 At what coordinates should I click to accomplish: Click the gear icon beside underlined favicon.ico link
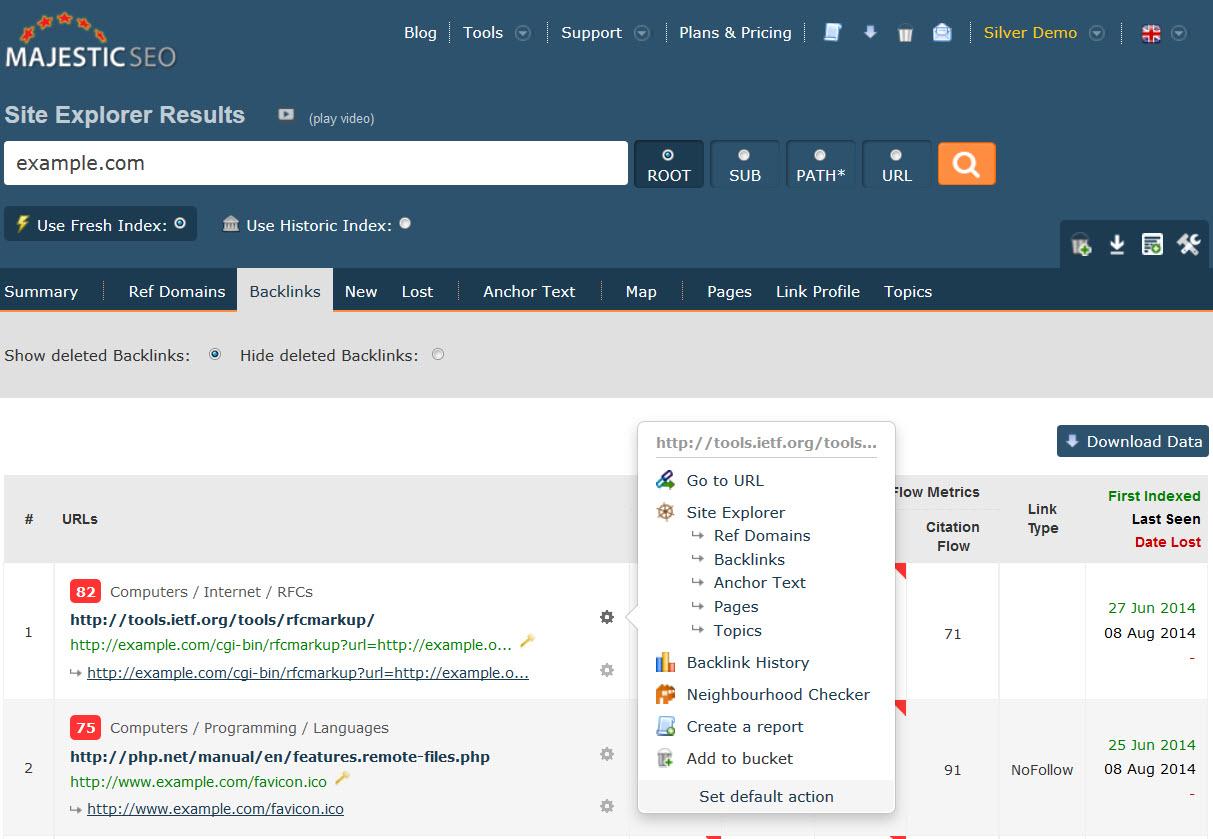[607, 805]
